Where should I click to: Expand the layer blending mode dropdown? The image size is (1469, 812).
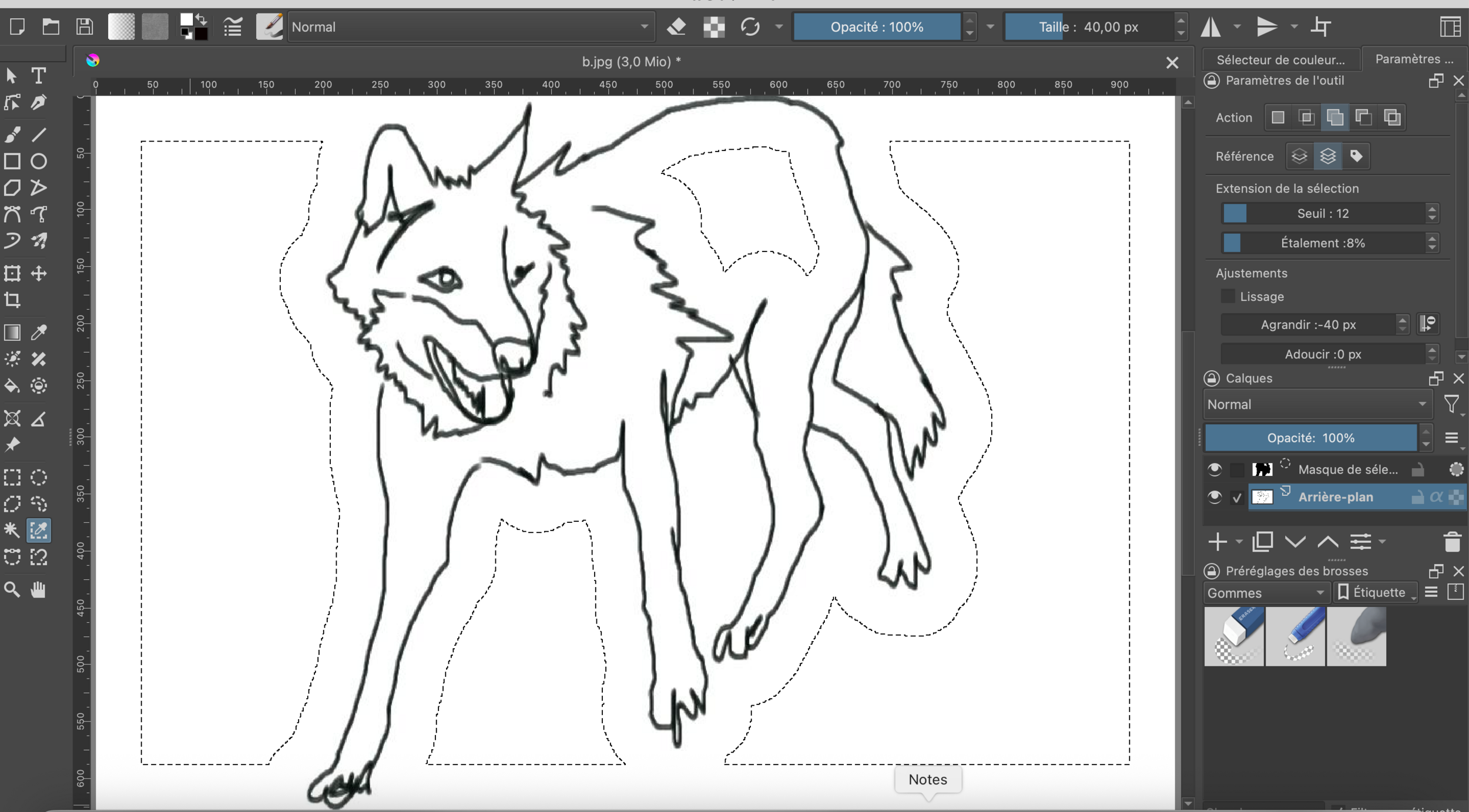[x=1316, y=404]
